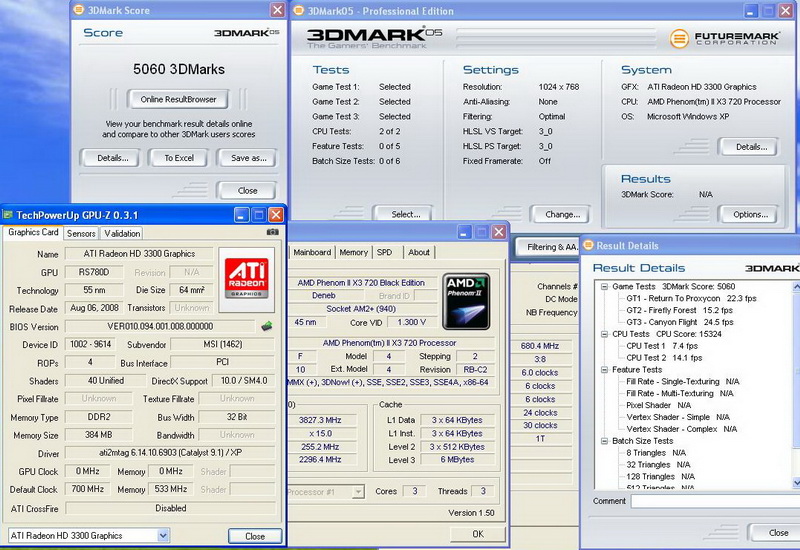The image size is (800, 550).
Task: Click the GPU-Z Name field value
Action: click(x=139, y=254)
